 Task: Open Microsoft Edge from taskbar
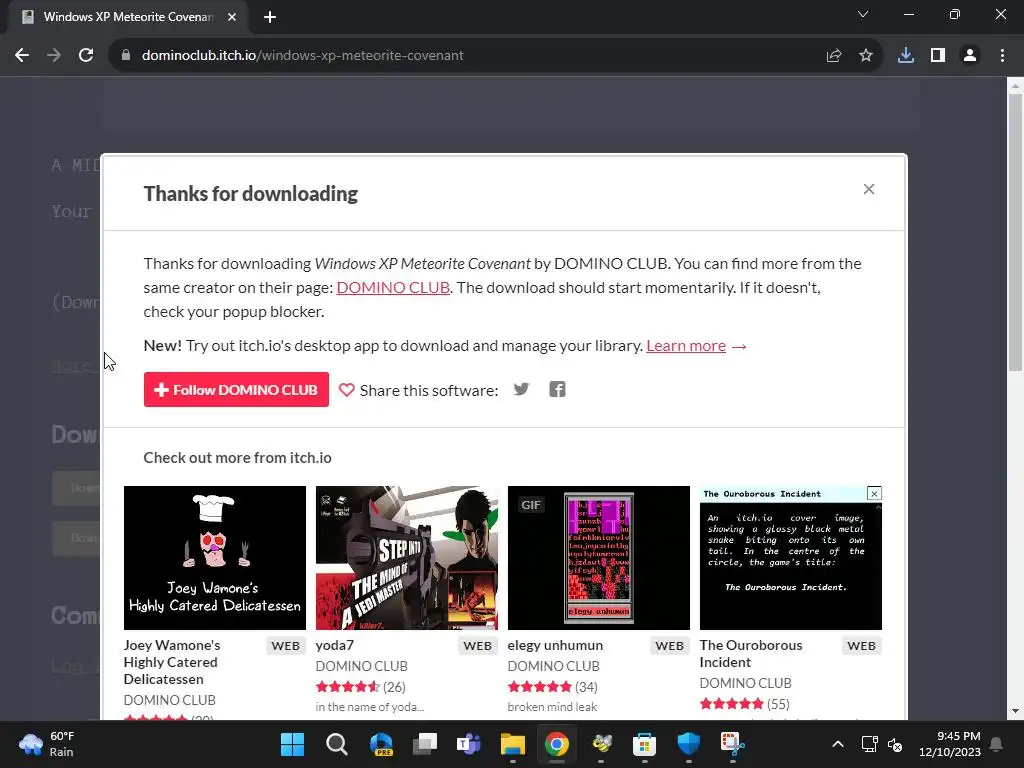pyautogui.click(x=381, y=744)
